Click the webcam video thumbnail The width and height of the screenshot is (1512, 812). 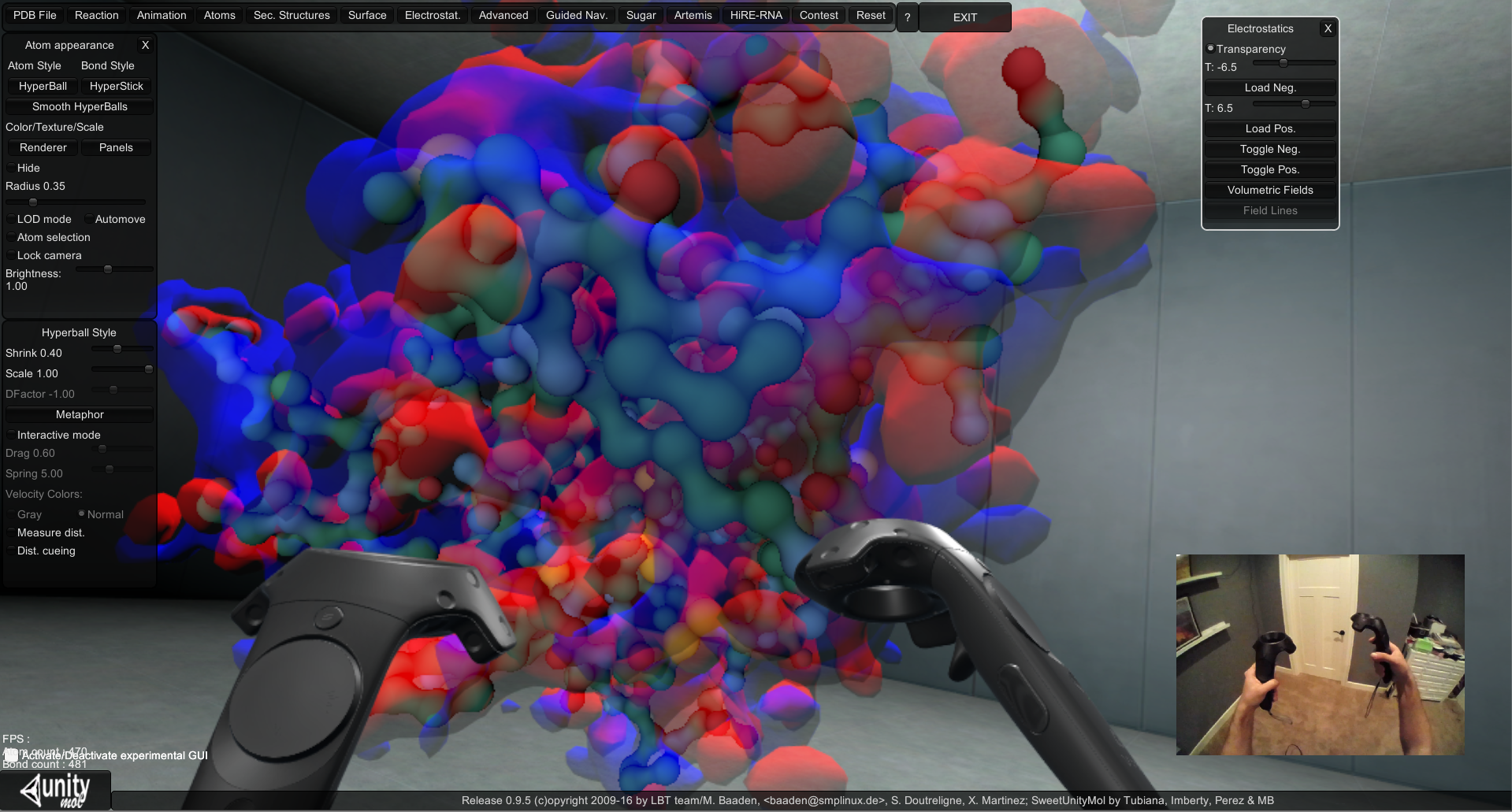[x=1321, y=654]
